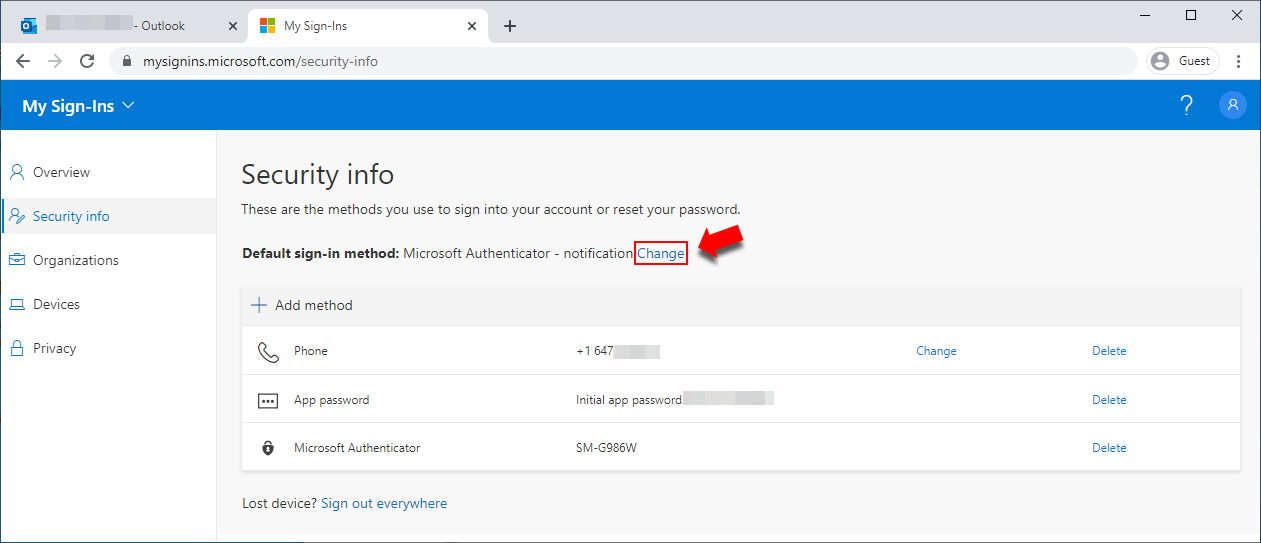Viewport: 1261px width, 543px height.
Task: Change the default sign-in method
Action: 661,253
